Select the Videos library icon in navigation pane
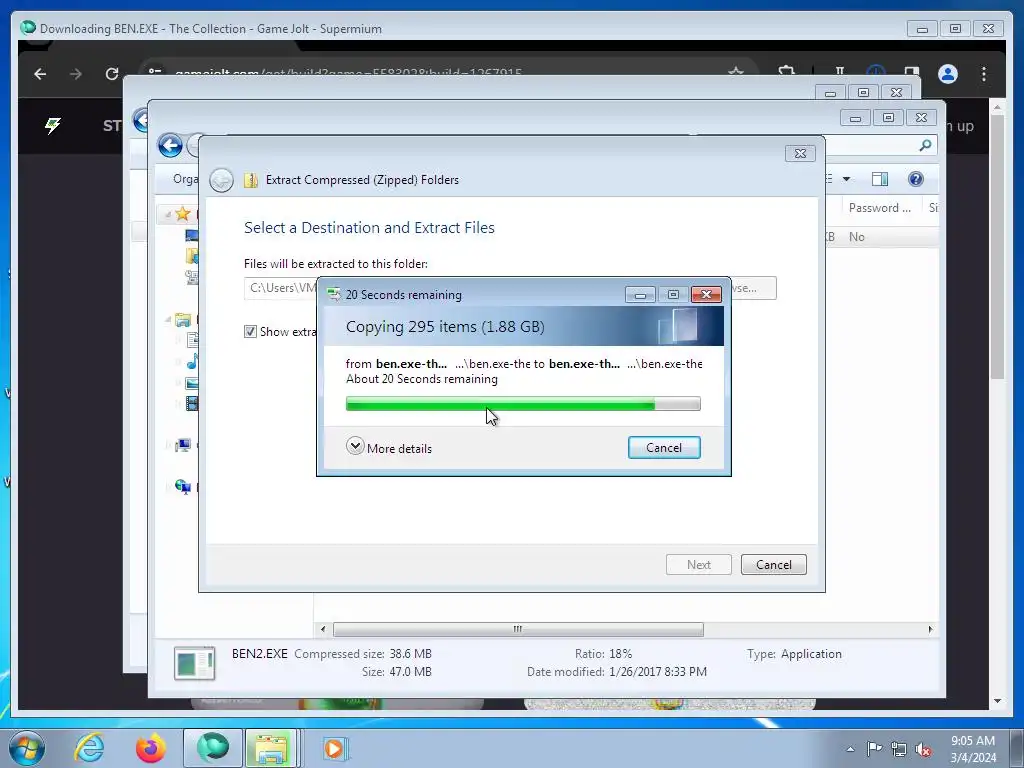 tap(192, 404)
